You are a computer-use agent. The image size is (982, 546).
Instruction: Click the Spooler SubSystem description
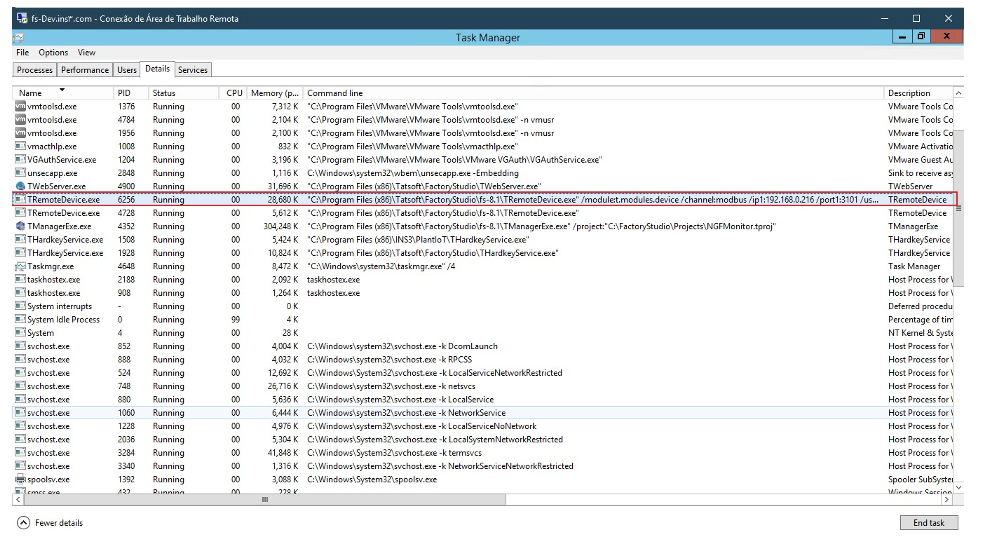[920, 480]
